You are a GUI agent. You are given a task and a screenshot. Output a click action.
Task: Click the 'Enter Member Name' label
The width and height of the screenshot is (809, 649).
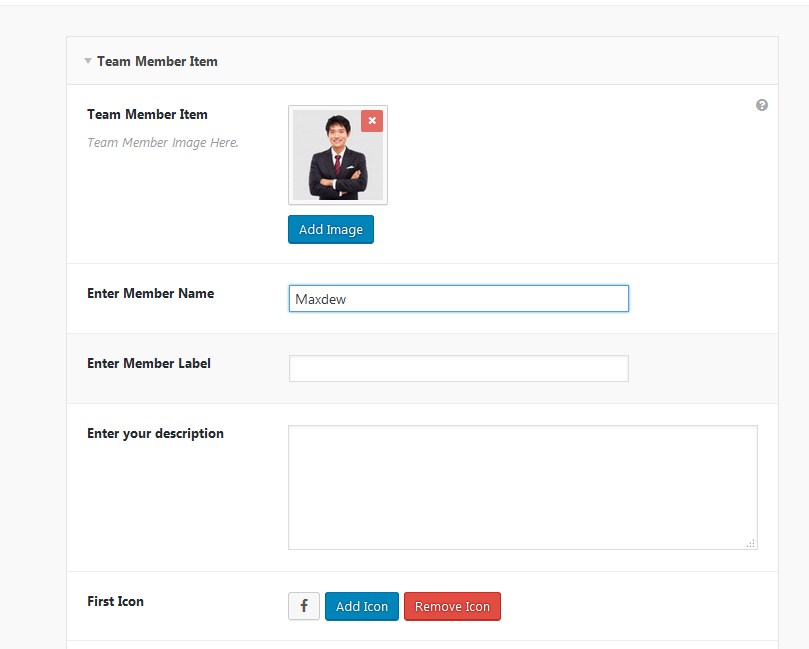pyautogui.click(x=151, y=294)
